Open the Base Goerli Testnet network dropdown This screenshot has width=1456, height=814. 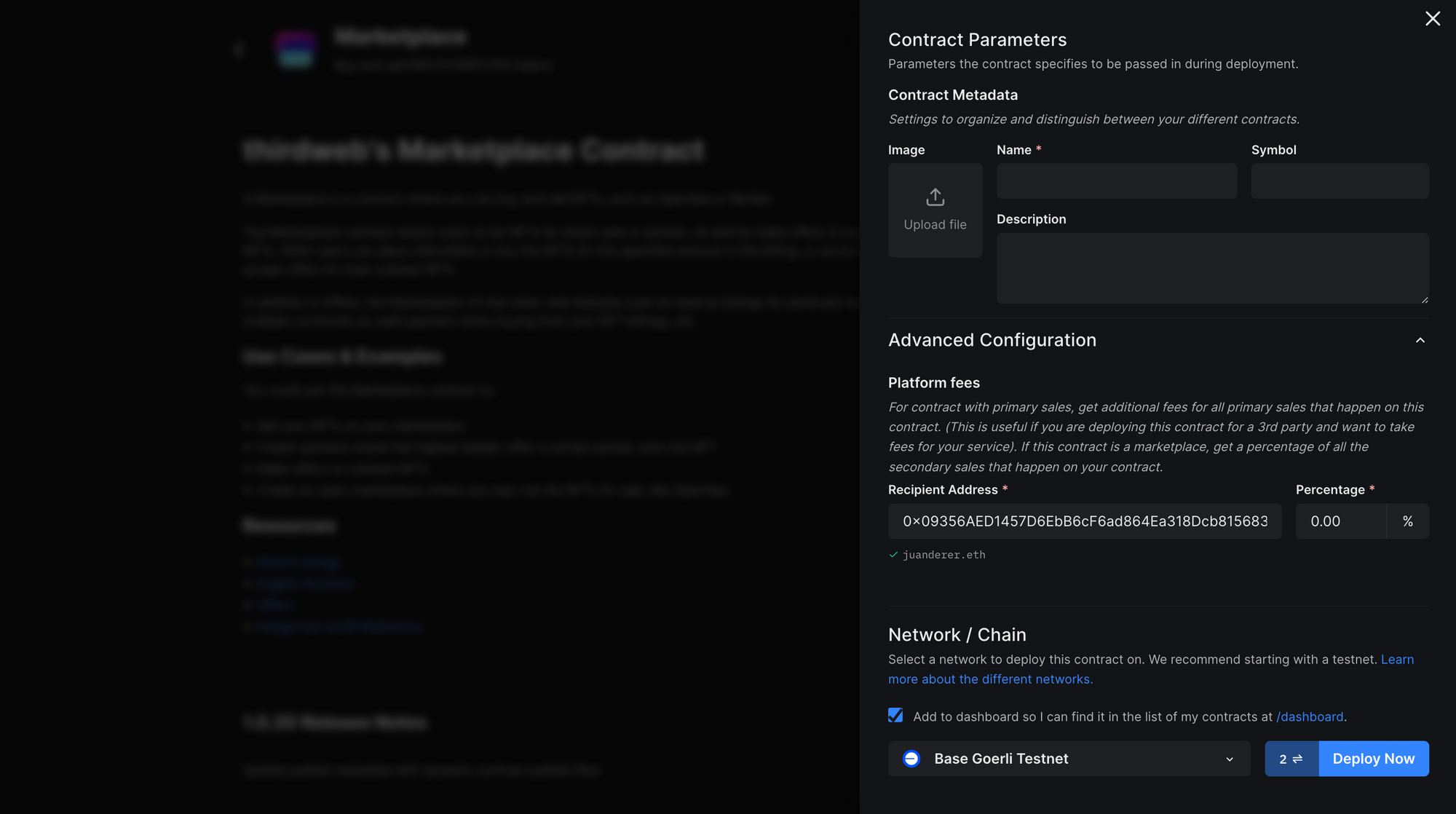1068,759
